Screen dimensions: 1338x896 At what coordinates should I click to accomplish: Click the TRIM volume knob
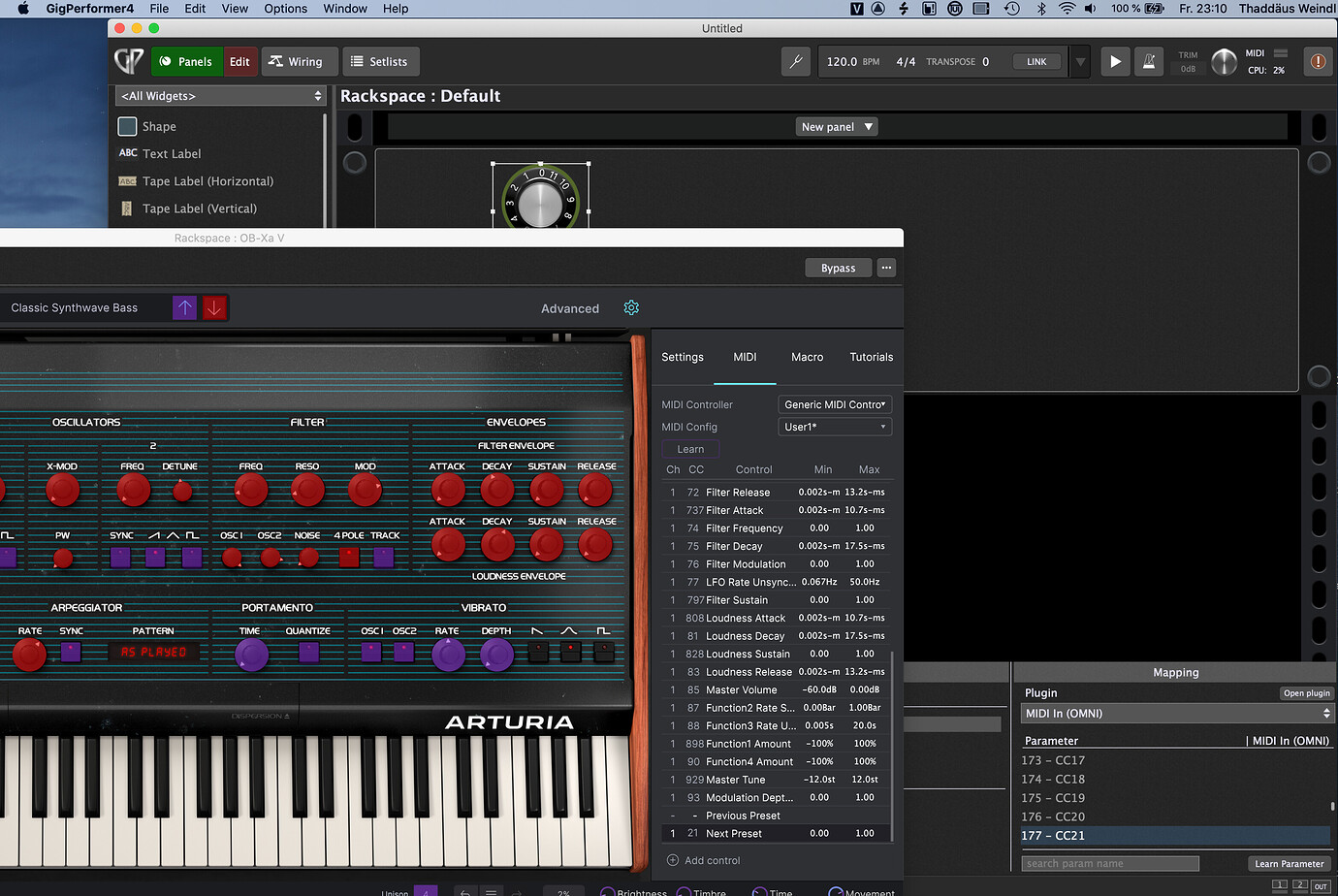point(1225,61)
